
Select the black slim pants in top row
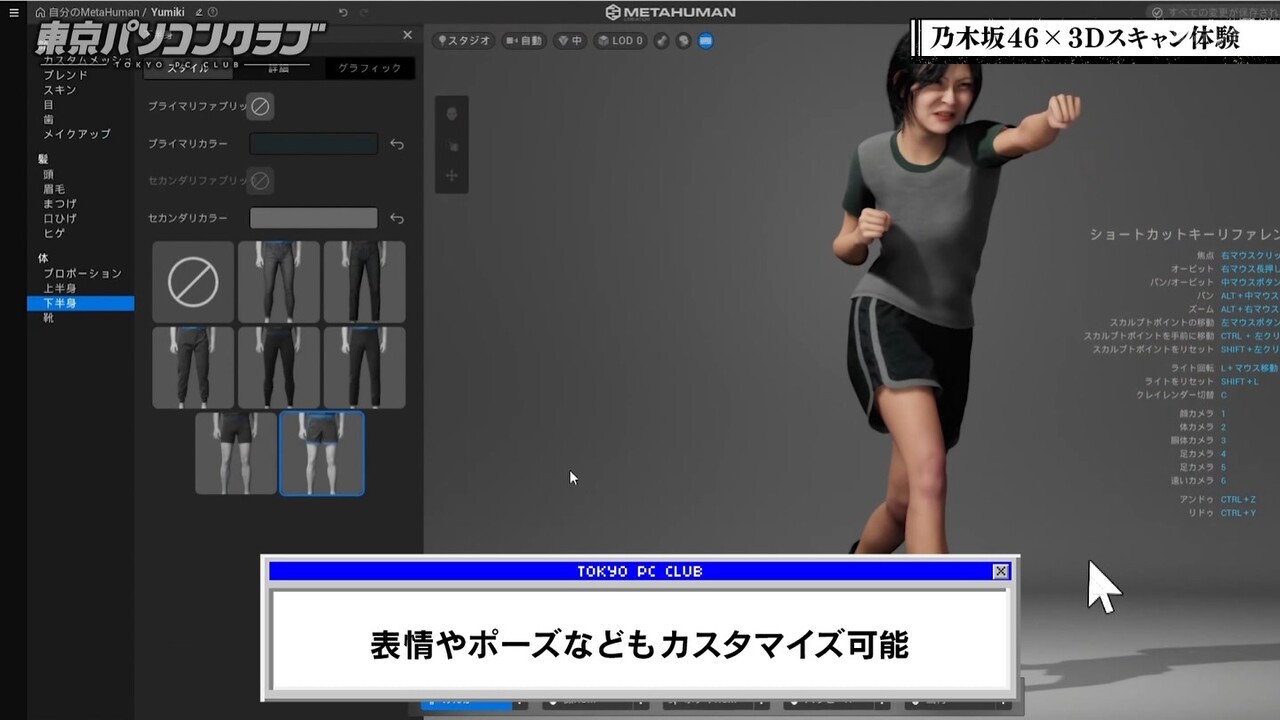click(365, 282)
